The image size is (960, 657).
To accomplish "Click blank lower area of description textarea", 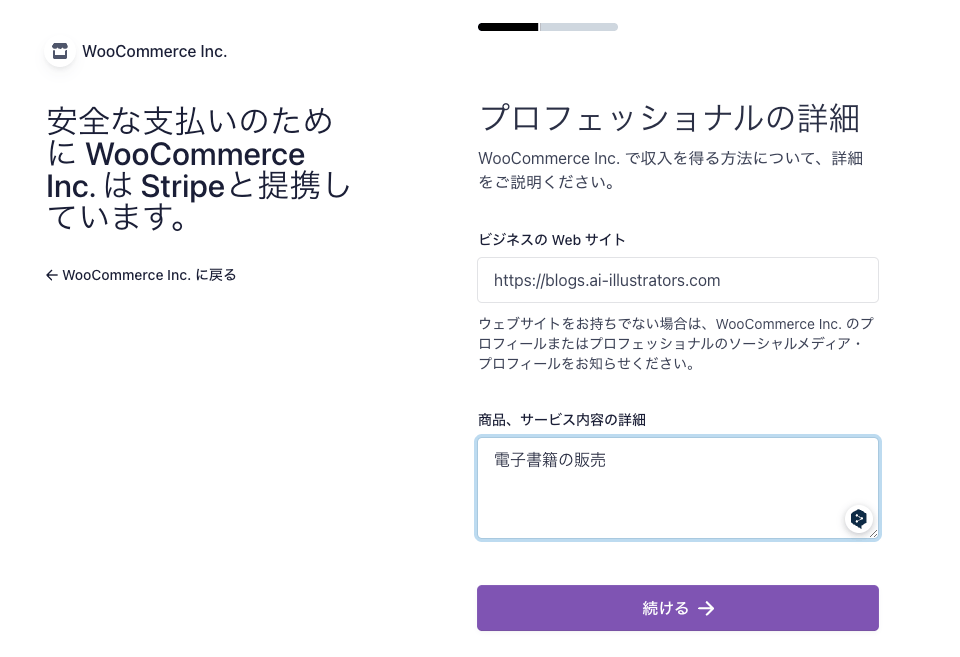I will [640, 508].
